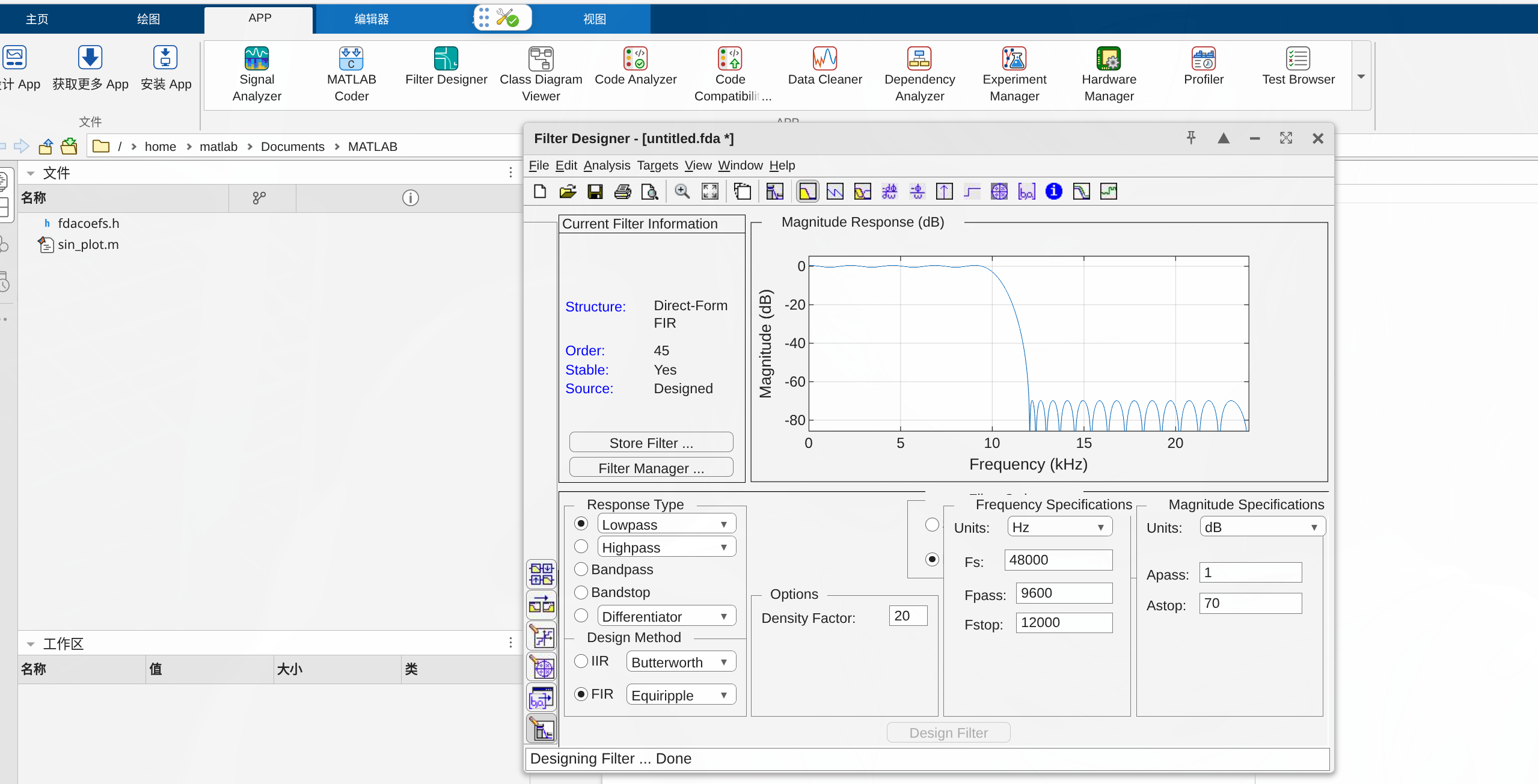This screenshot has width=1538, height=784.
Task: Click the Print icon in Filter Designer
Action: point(622,192)
